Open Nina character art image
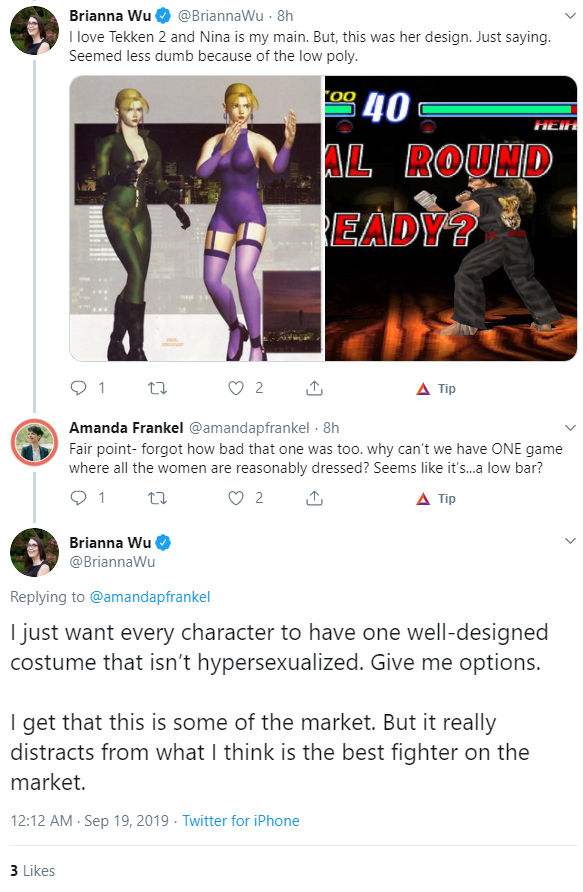 pyautogui.click(x=196, y=218)
